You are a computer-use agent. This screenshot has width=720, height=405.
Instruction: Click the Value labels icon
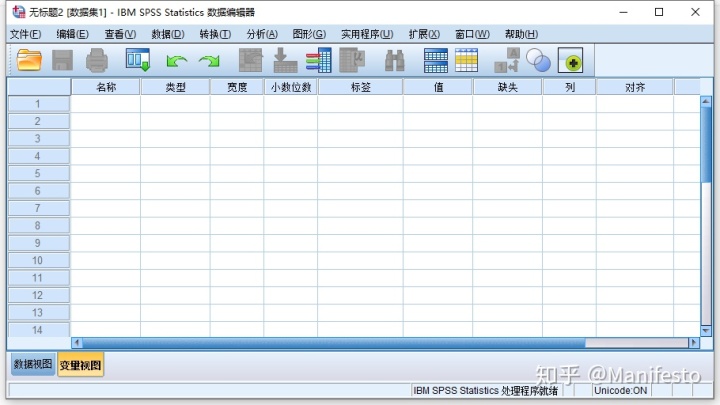[507, 60]
